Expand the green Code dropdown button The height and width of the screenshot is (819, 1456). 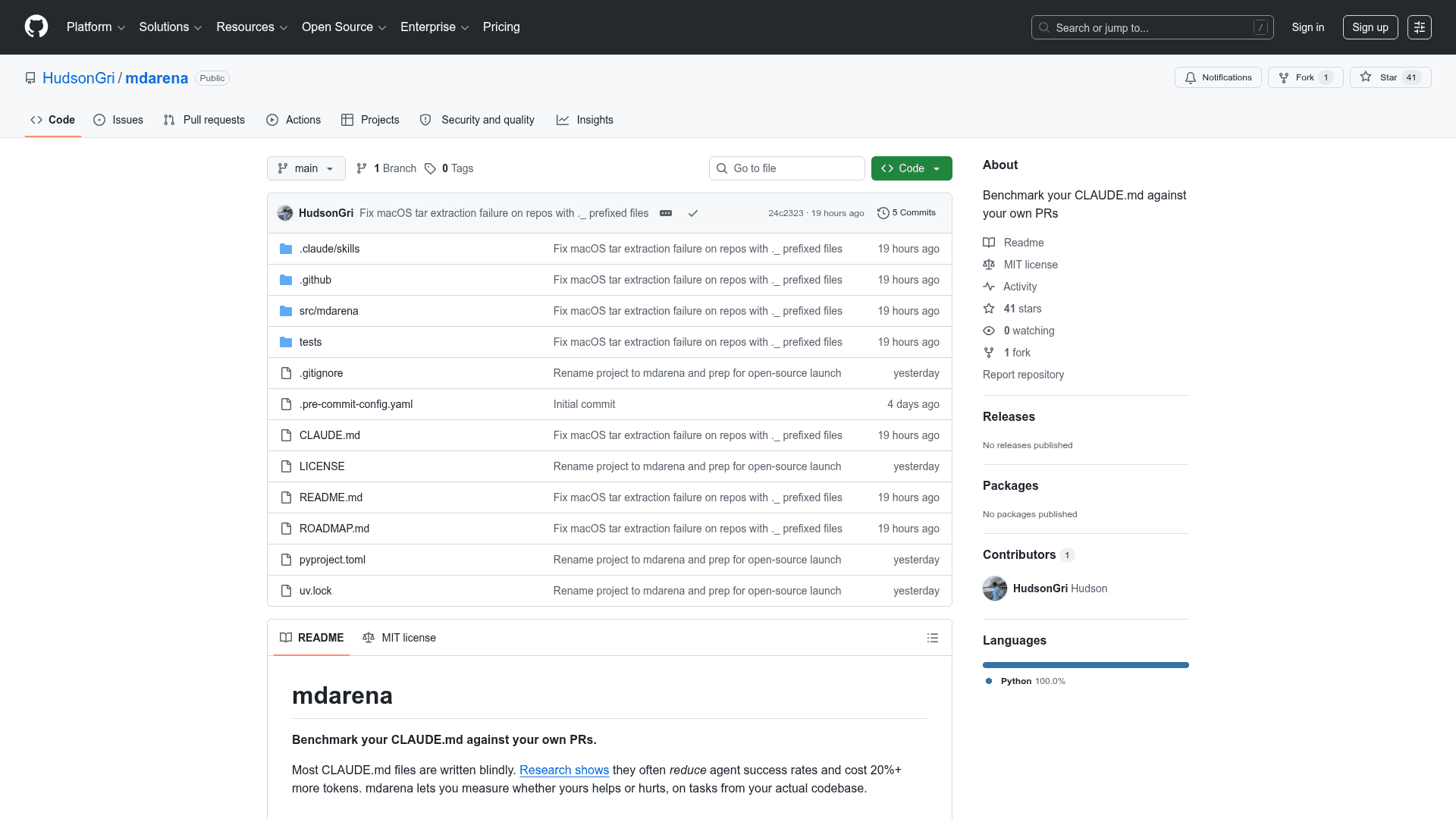click(x=911, y=168)
